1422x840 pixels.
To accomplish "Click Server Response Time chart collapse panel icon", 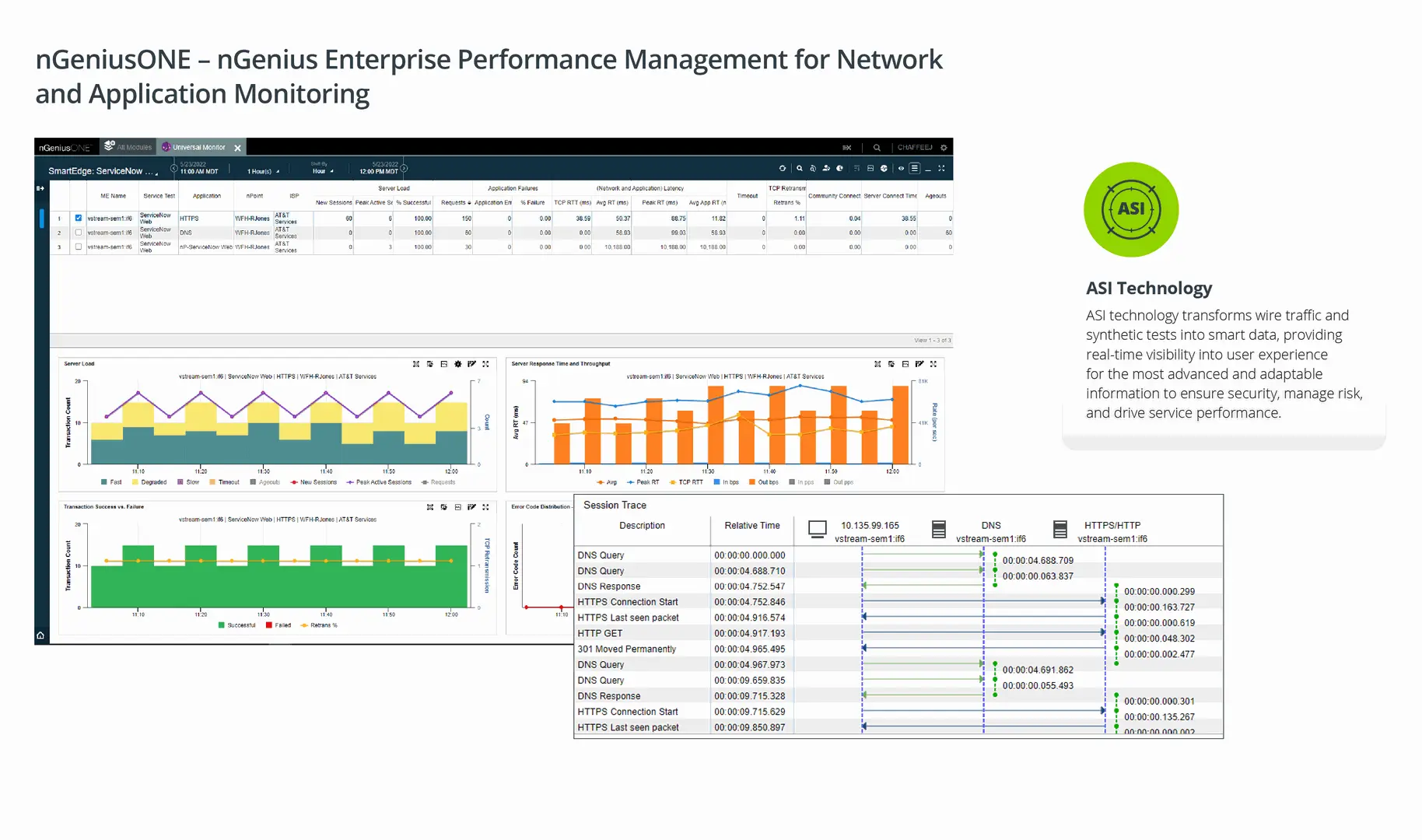I will click(x=905, y=364).
